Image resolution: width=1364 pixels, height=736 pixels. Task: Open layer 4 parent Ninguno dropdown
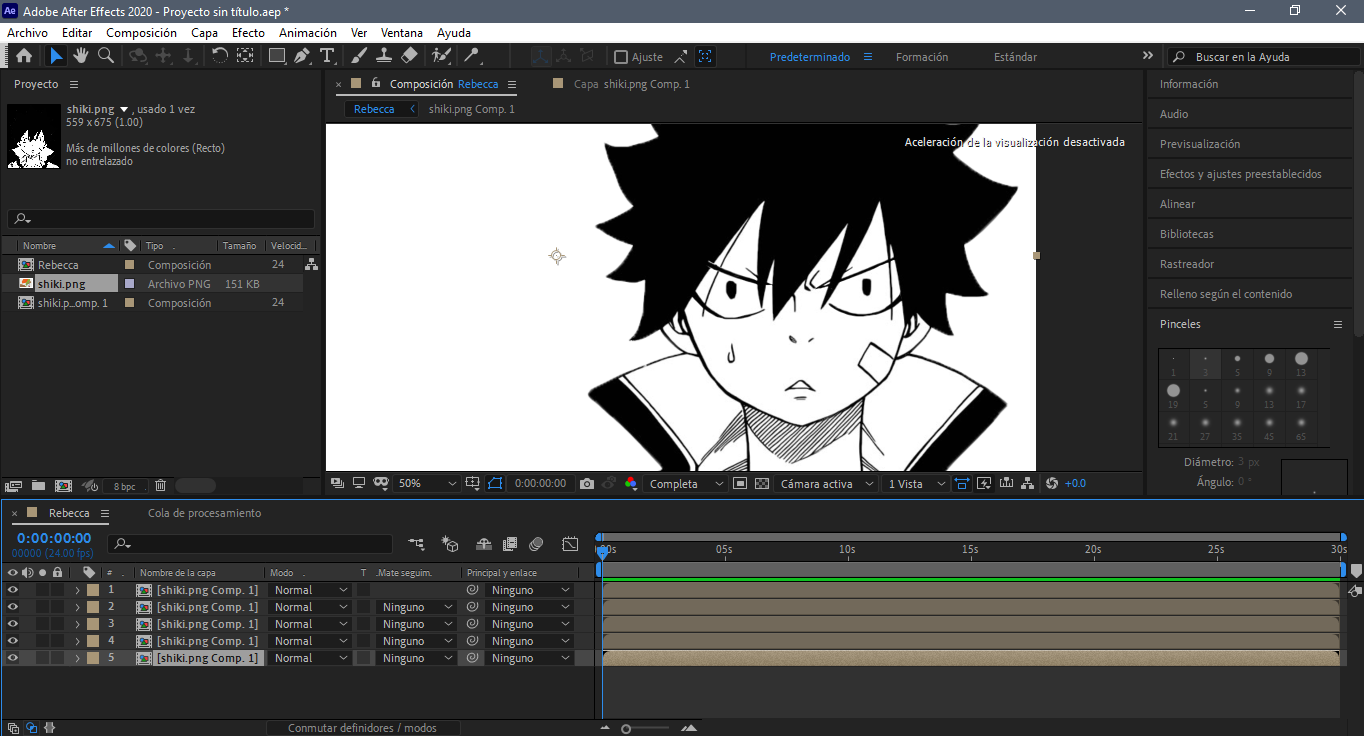tap(529, 641)
